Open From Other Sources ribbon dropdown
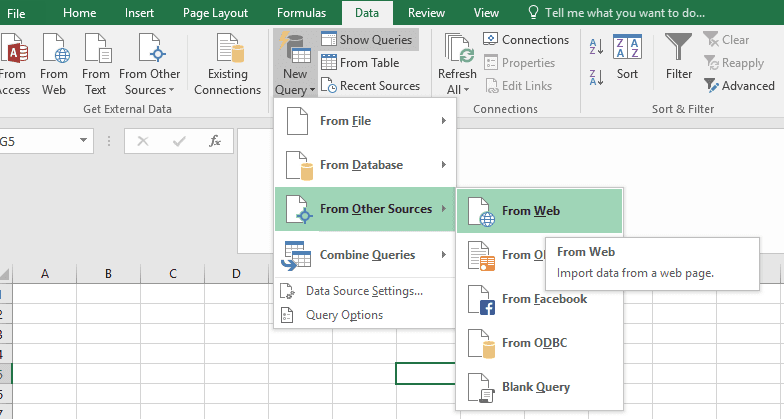784x419 pixels. tap(150, 64)
